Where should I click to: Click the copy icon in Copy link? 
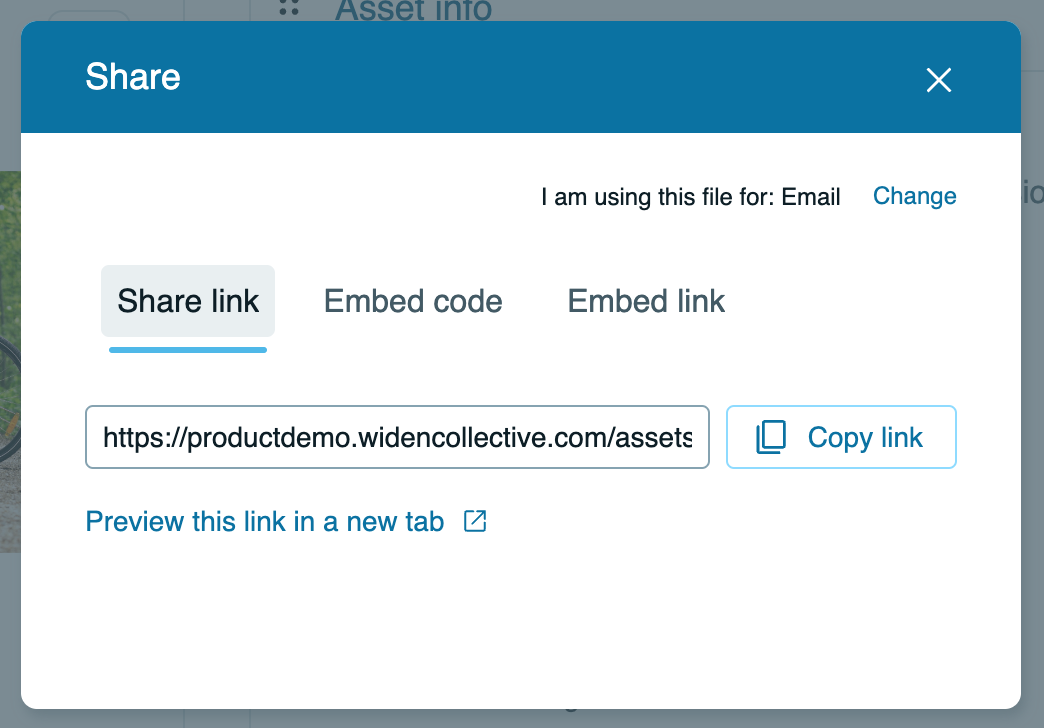pos(771,437)
